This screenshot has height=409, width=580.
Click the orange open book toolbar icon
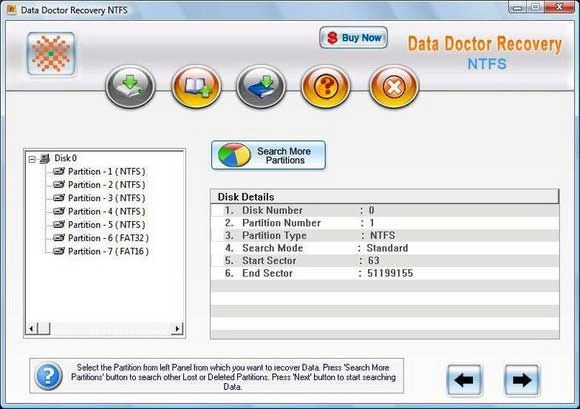(196, 87)
